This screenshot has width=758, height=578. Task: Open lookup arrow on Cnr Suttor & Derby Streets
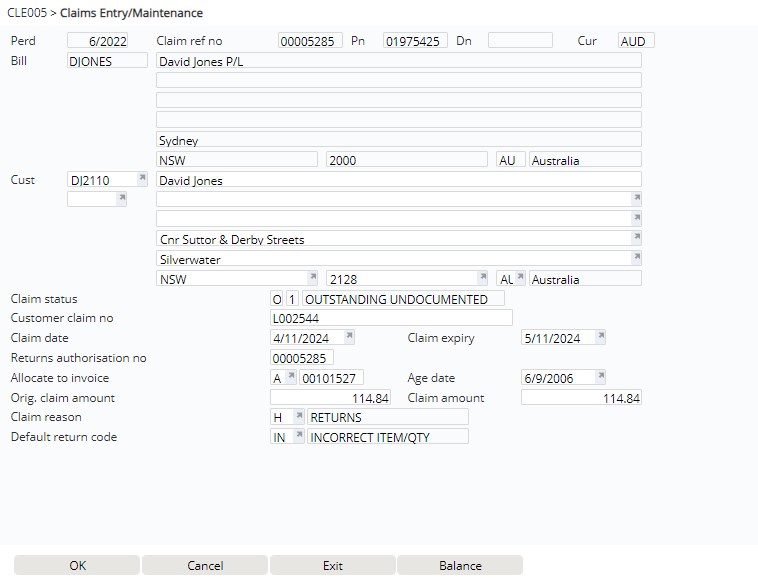(x=635, y=238)
